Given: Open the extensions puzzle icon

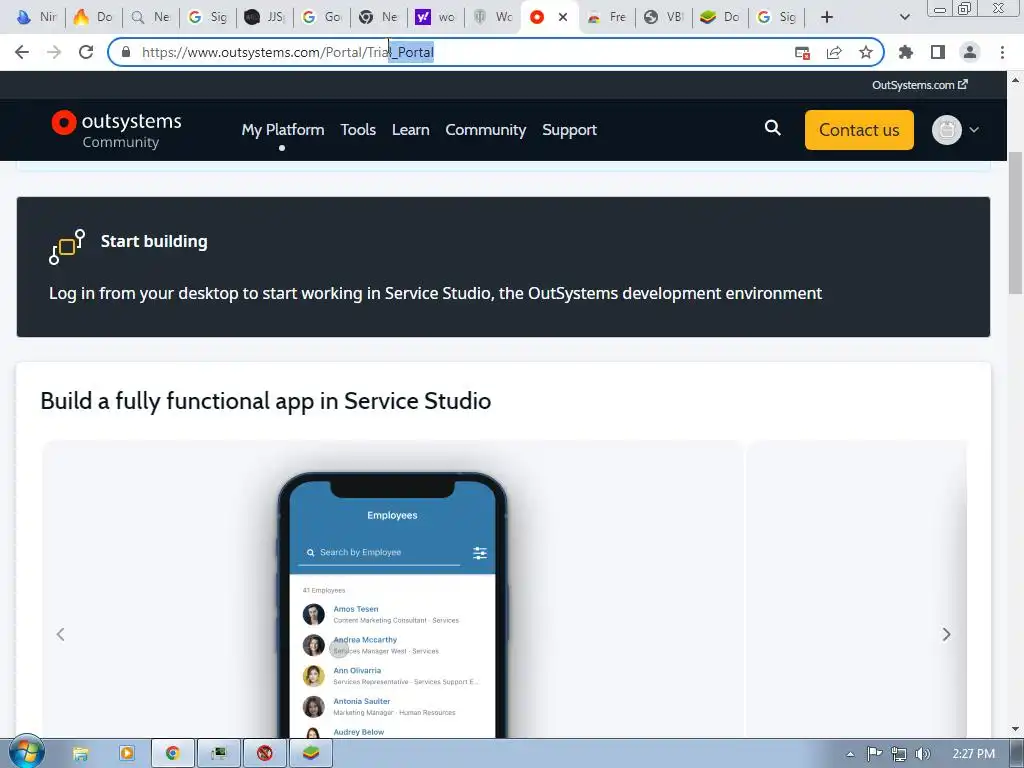Looking at the screenshot, I should pyautogui.click(x=905, y=52).
